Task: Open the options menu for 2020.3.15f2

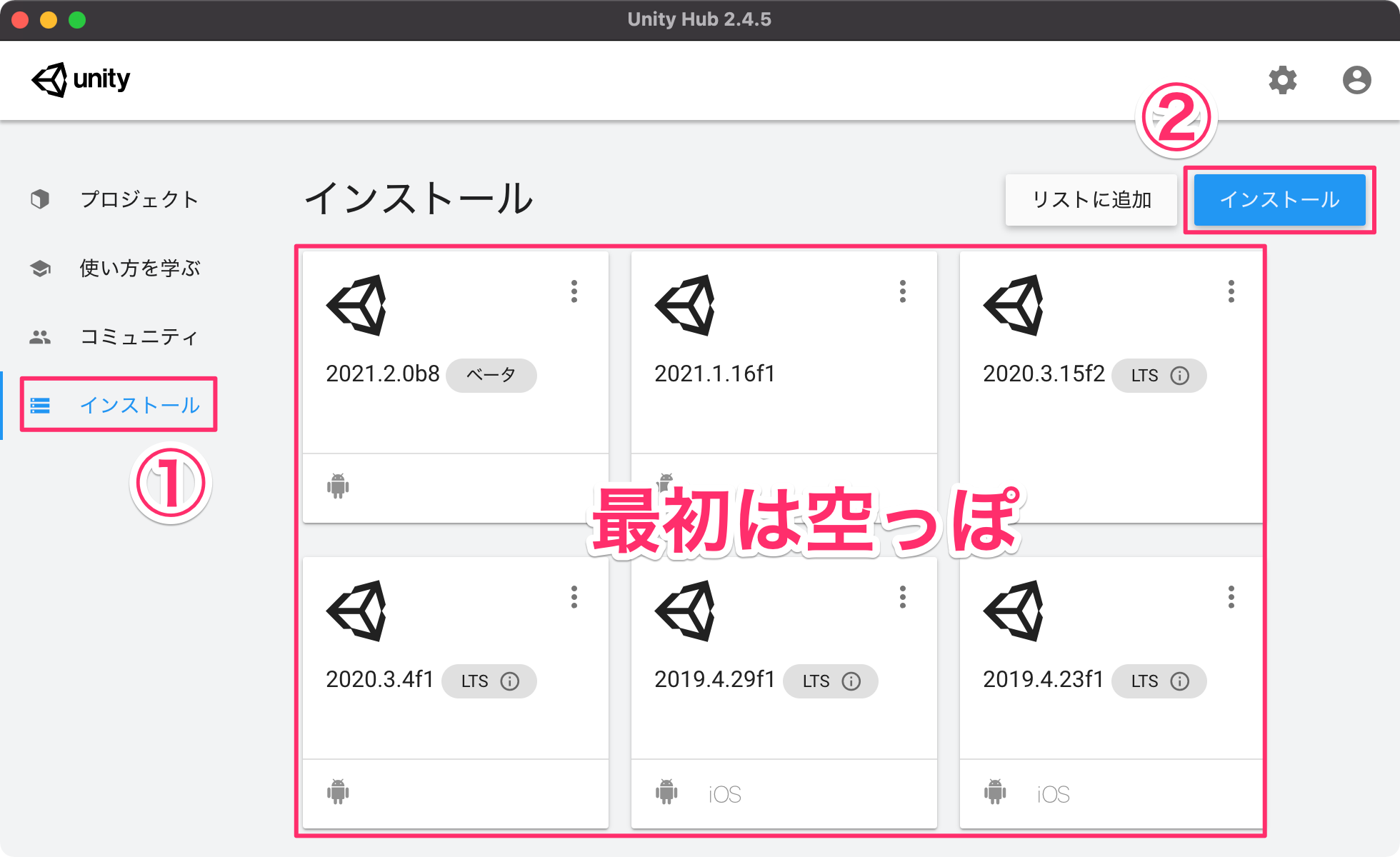Action: (1231, 291)
